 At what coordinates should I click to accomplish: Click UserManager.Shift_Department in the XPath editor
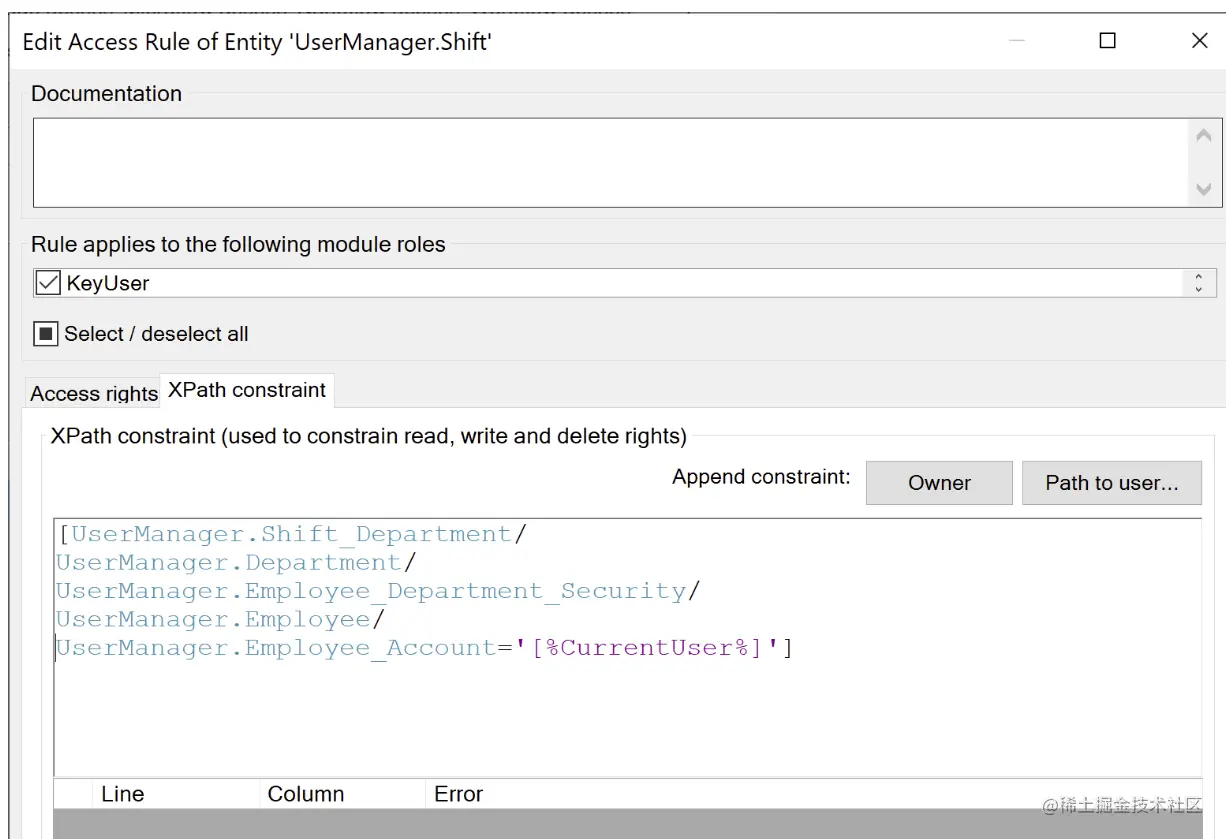[291, 534]
